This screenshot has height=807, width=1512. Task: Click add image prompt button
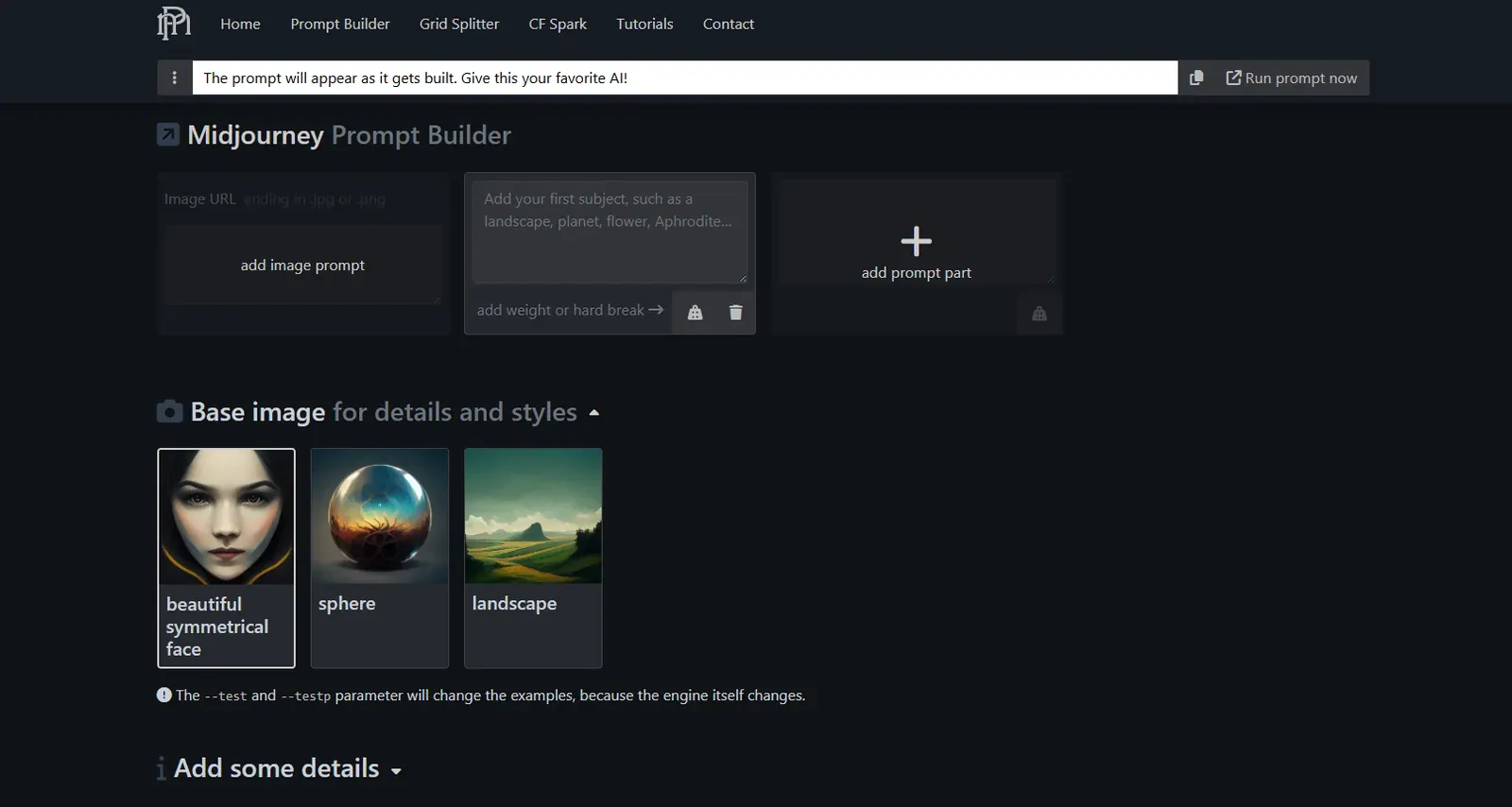302,266
